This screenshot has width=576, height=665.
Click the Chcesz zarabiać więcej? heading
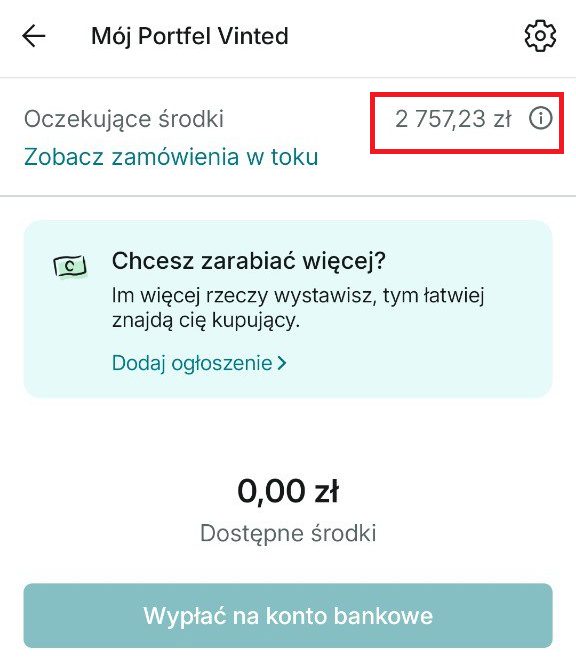click(249, 260)
